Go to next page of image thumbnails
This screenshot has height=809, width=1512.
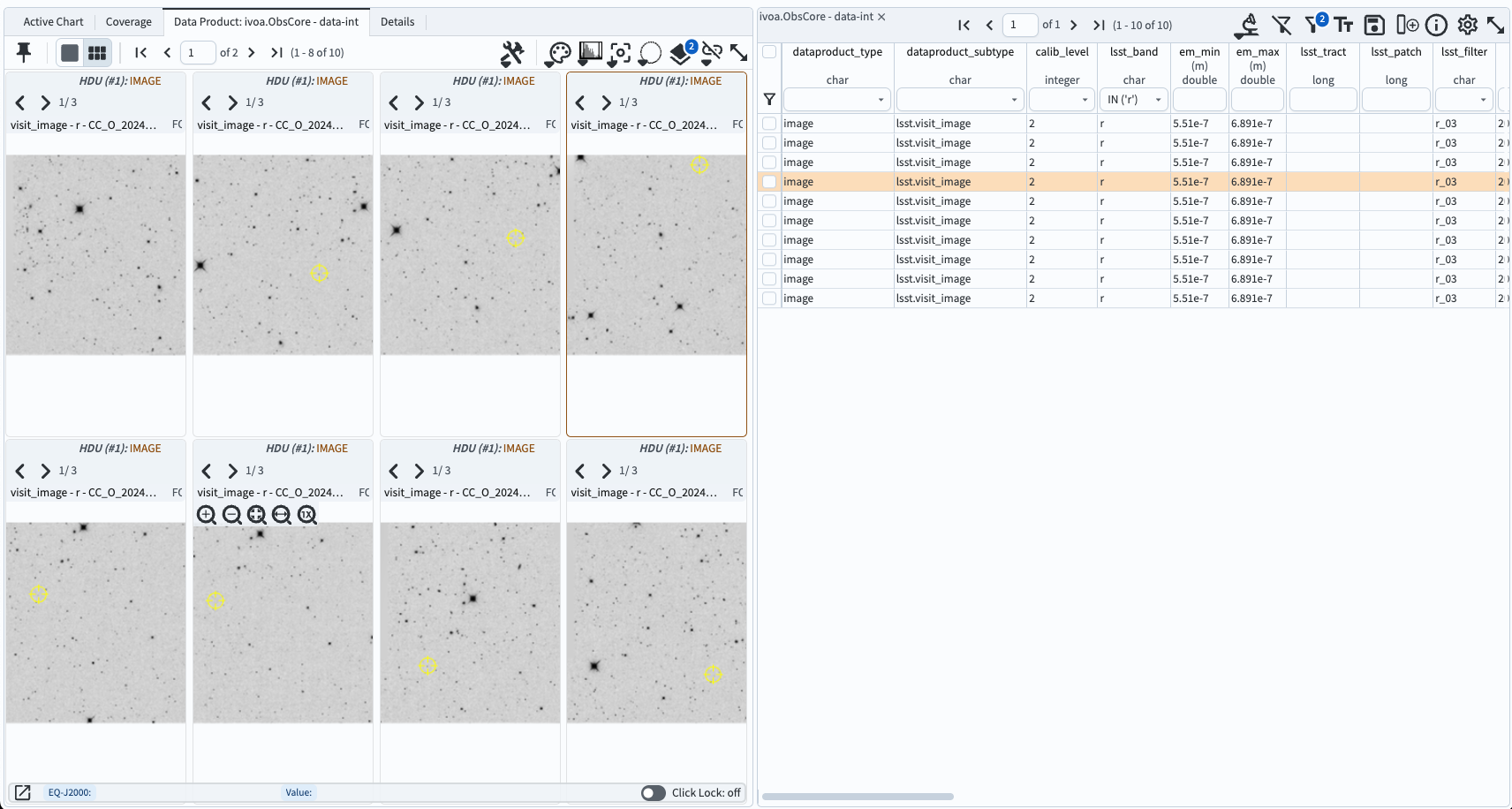click(x=252, y=53)
